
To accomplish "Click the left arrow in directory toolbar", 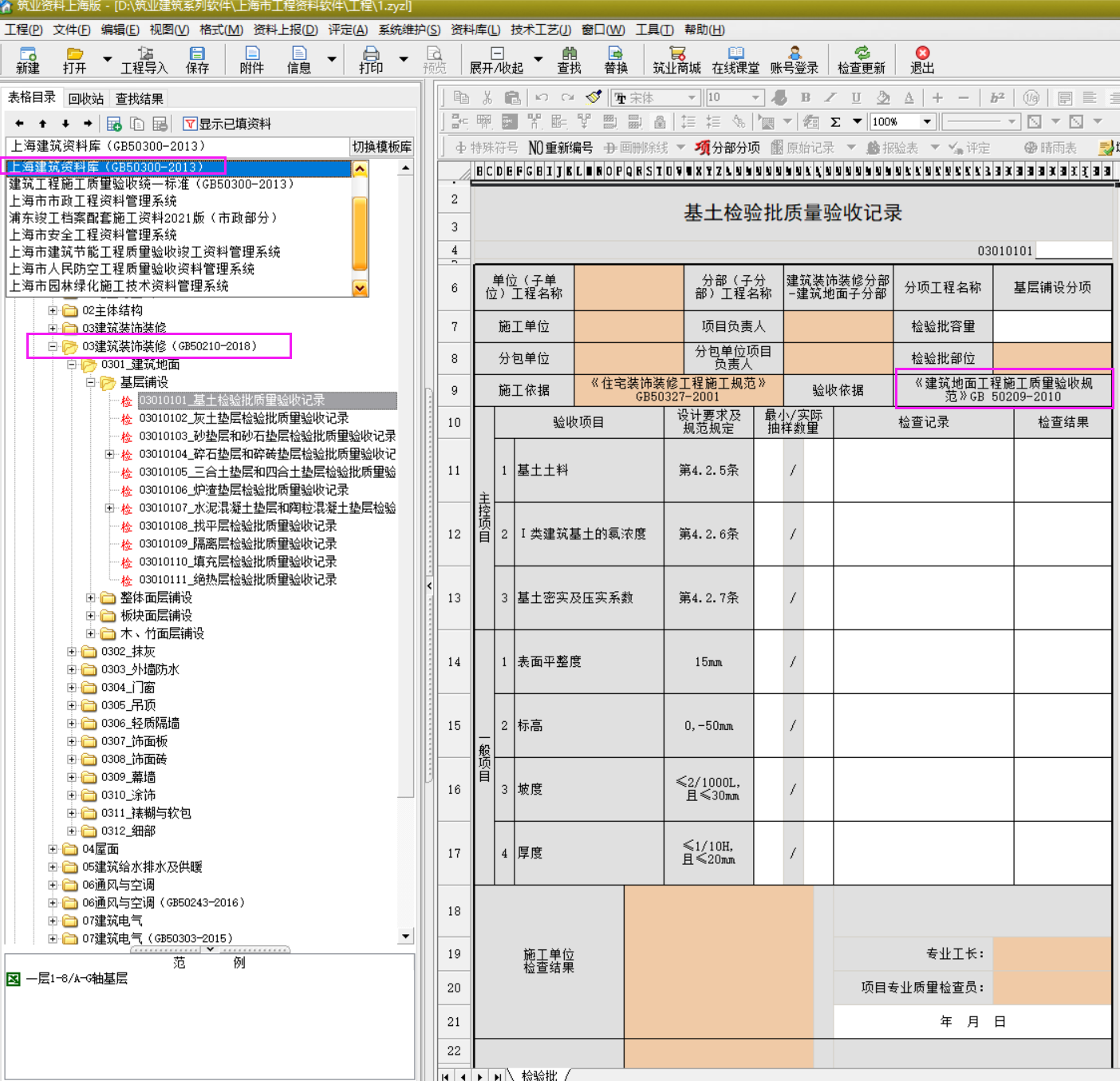I will [x=19, y=124].
